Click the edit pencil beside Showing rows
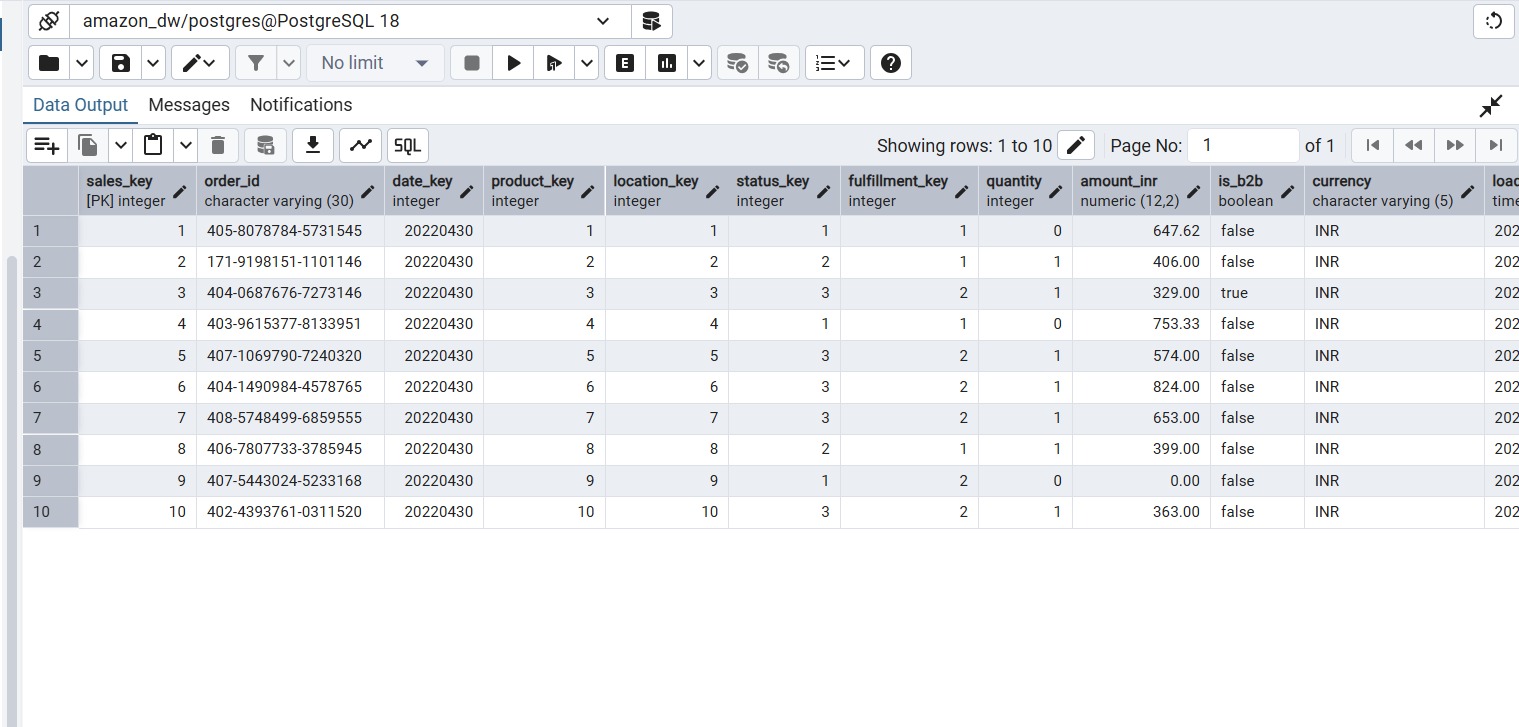Screen dimensions: 1519x727 [1076, 145]
